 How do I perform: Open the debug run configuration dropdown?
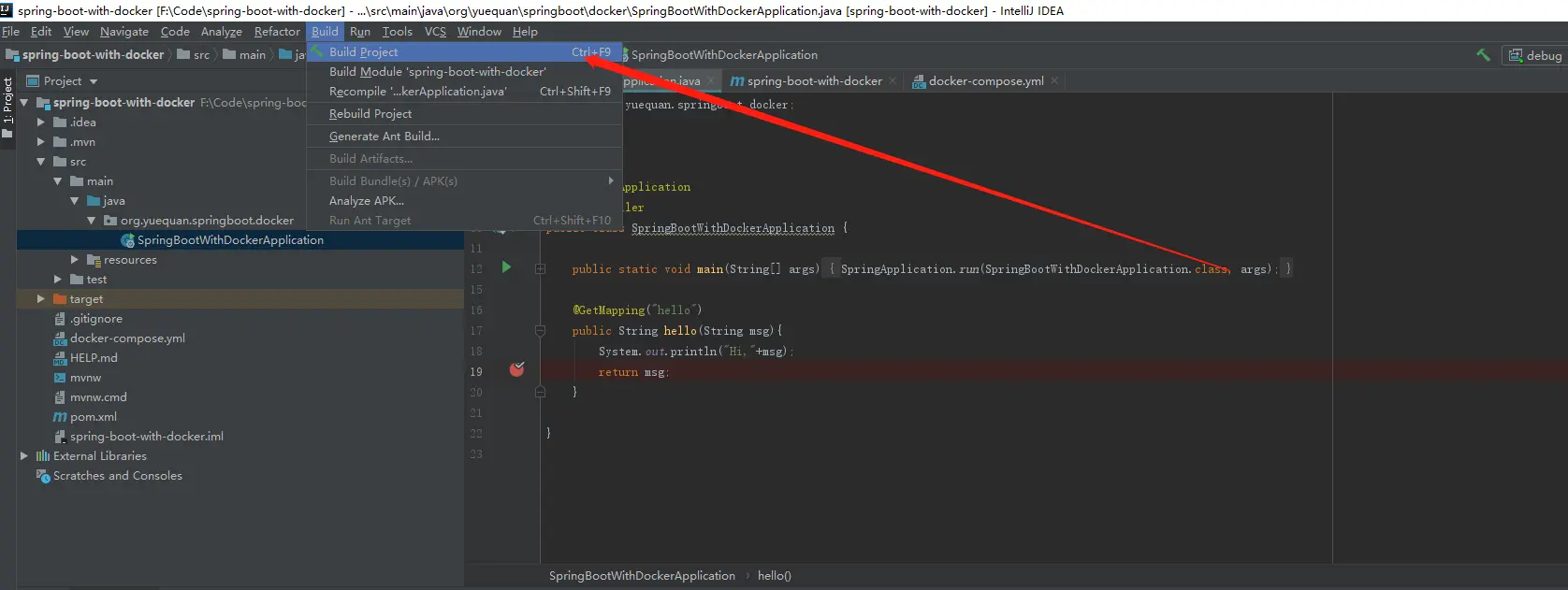point(1535,55)
